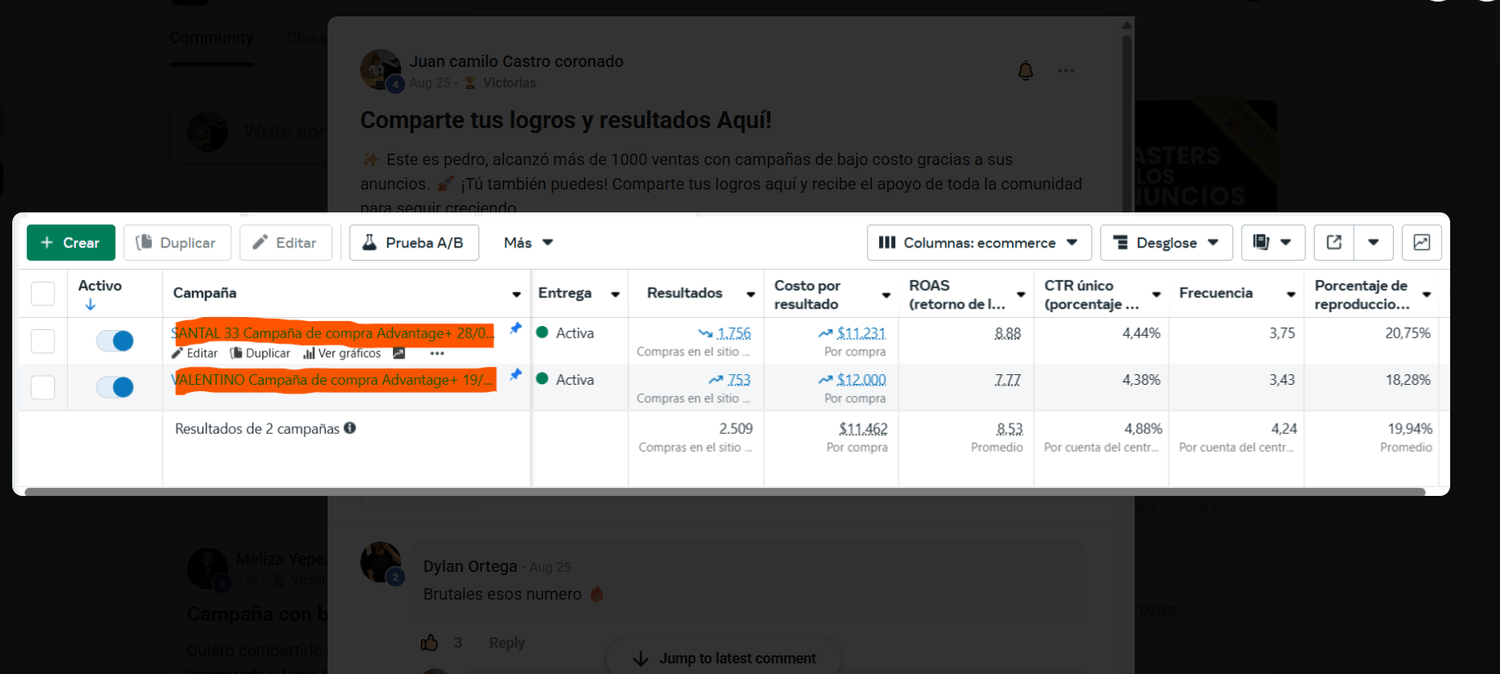Open the charts view icon in toolbar

(1422, 242)
